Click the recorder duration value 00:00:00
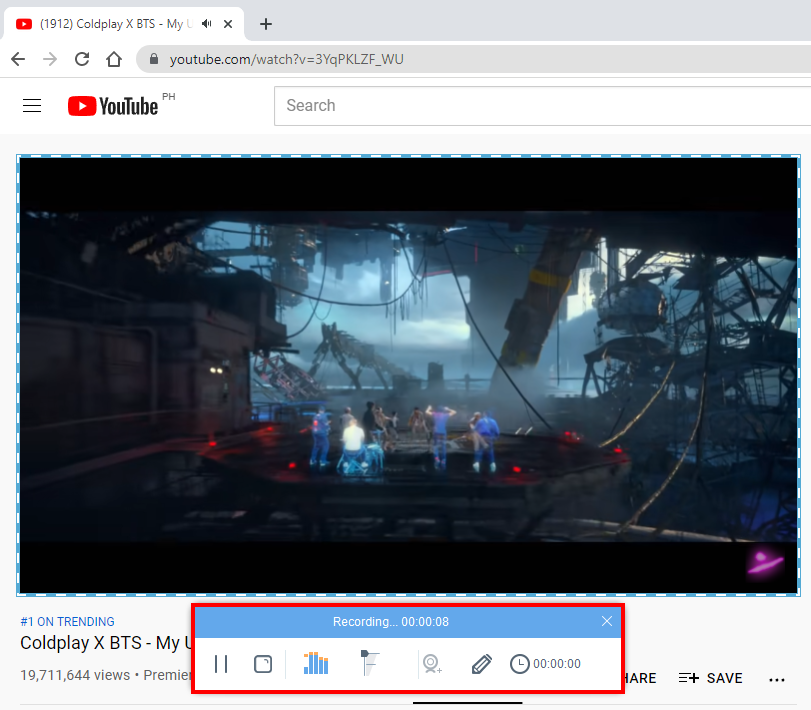Screen dimensions: 811x710 point(557,664)
